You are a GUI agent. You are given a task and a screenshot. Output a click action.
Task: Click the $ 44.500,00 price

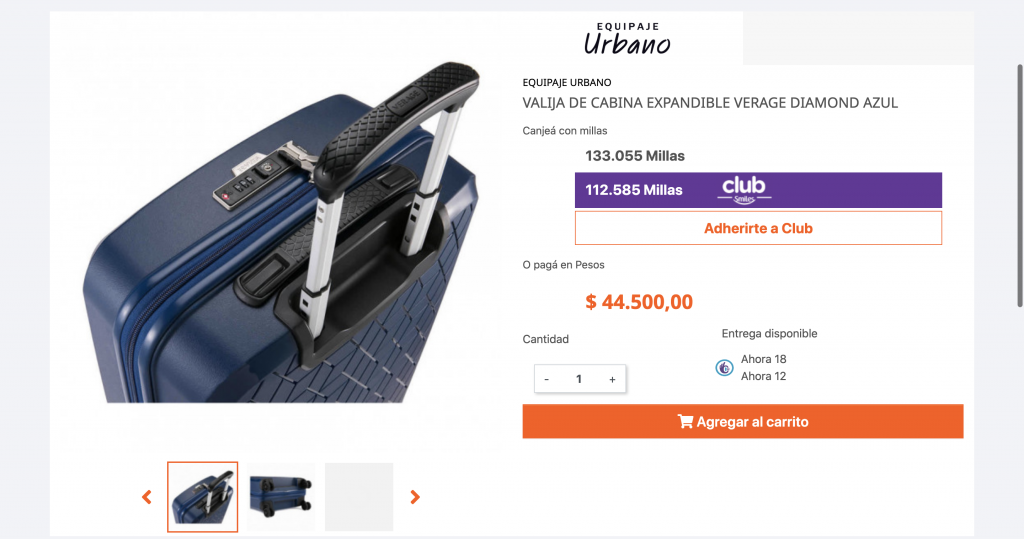639,302
